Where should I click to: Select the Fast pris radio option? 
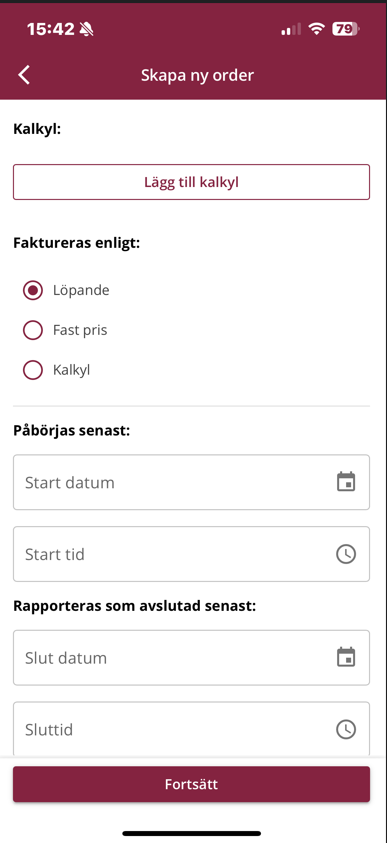click(x=32, y=330)
